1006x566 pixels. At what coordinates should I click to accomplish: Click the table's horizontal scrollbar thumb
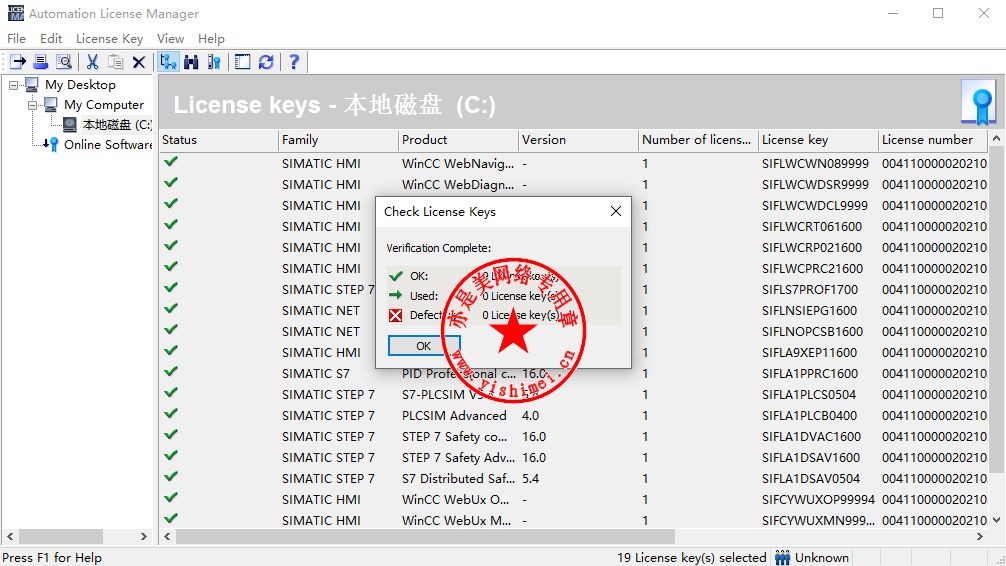425,536
